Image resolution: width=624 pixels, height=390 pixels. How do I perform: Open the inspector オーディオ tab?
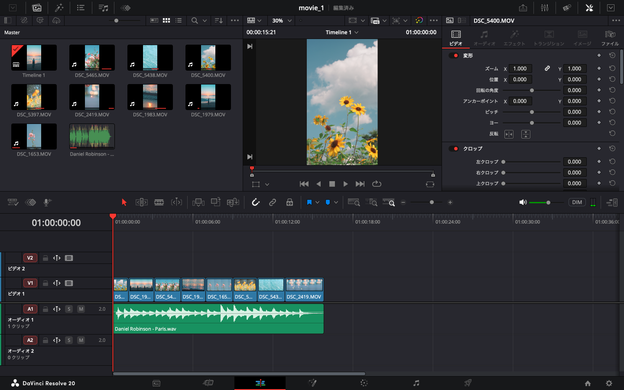pyautogui.click(x=484, y=38)
